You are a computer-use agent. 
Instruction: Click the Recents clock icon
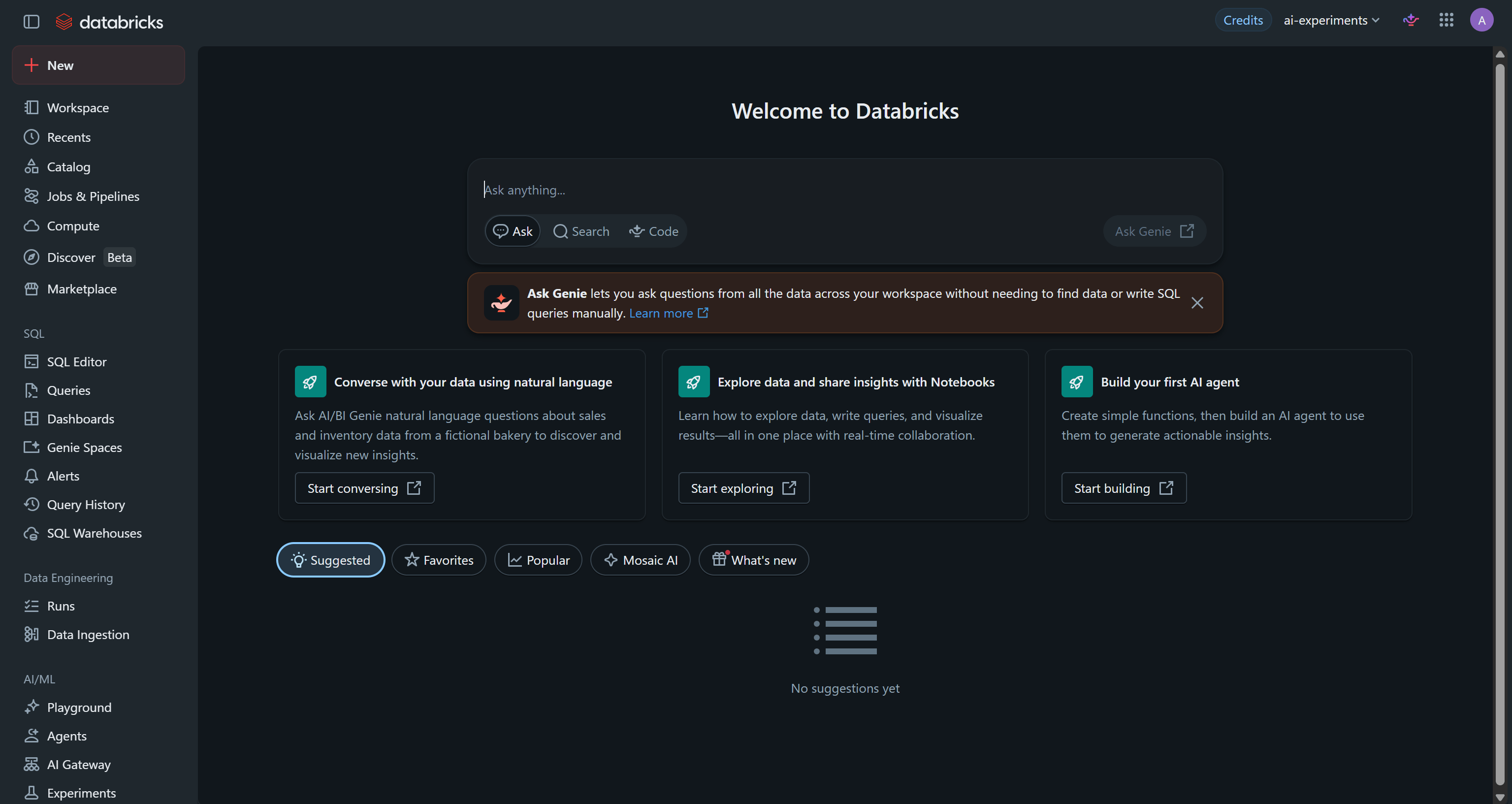(31, 137)
